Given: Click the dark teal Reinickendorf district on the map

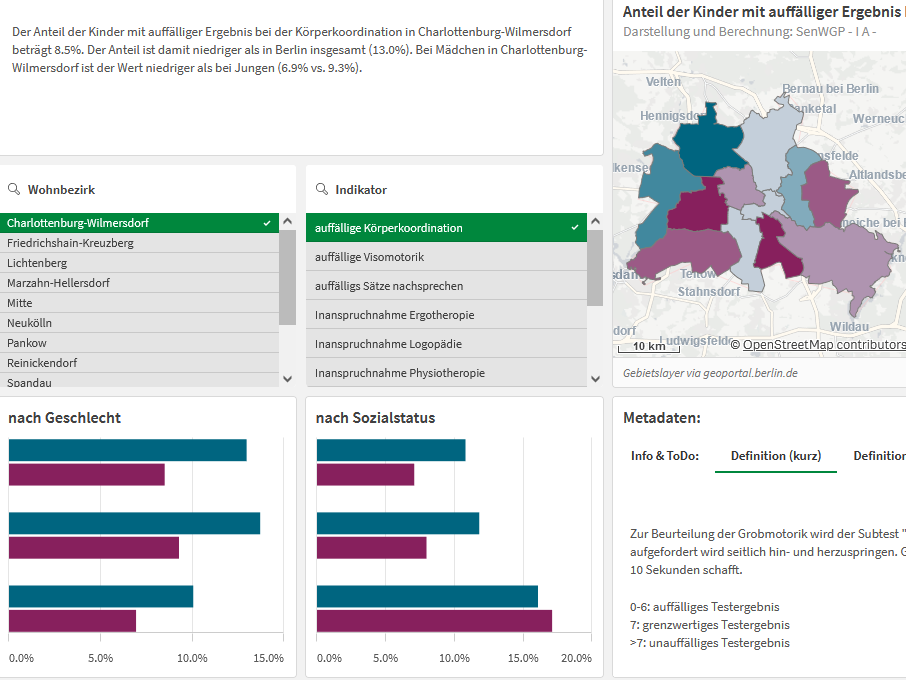Looking at the screenshot, I should click(707, 144).
